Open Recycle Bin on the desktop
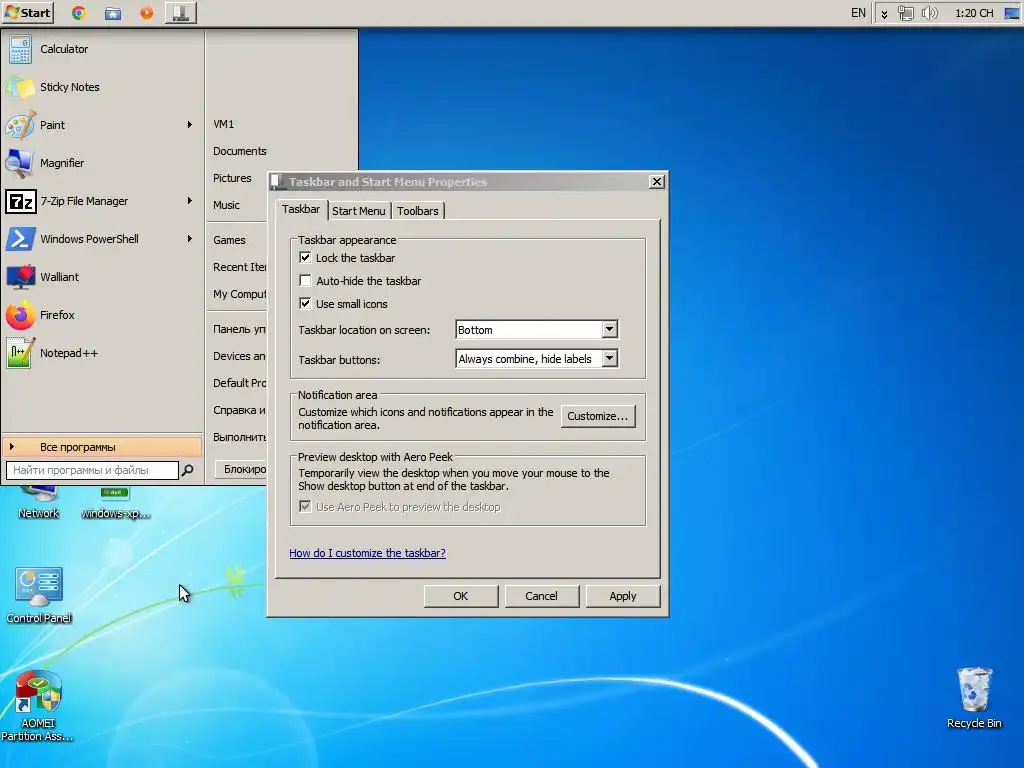 tap(974, 697)
